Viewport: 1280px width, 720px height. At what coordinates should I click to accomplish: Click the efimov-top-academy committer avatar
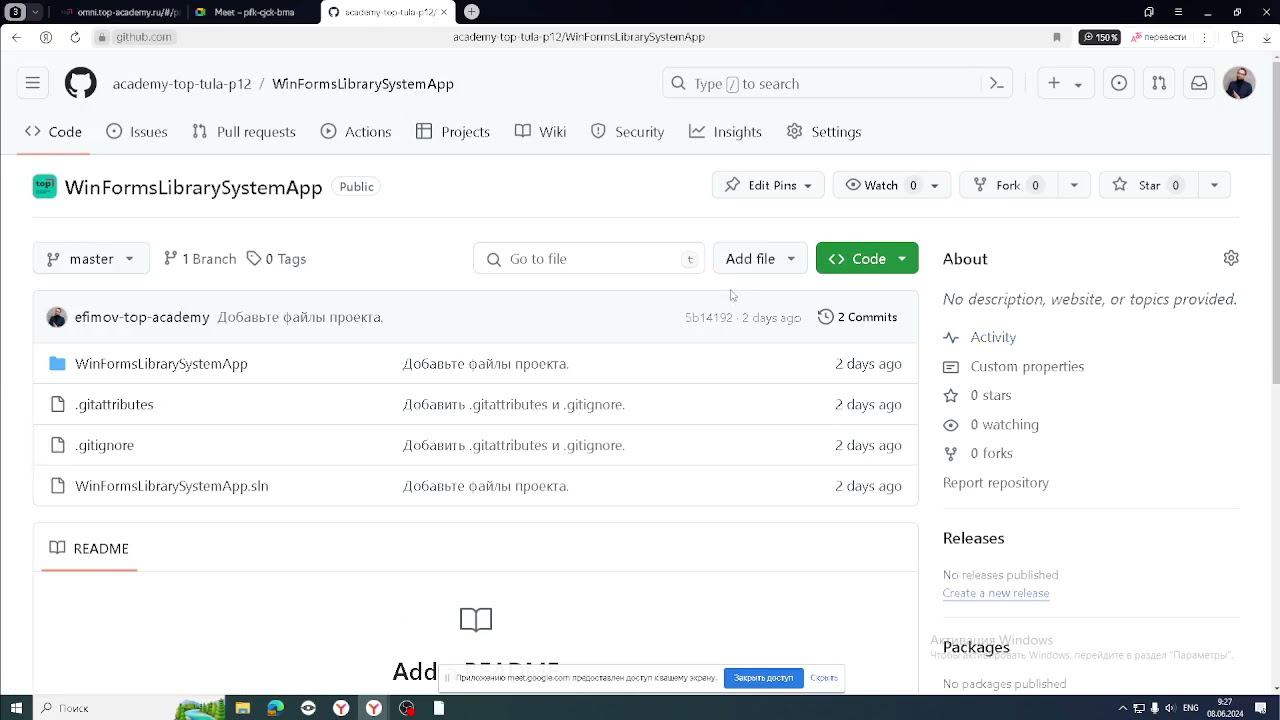[57, 317]
